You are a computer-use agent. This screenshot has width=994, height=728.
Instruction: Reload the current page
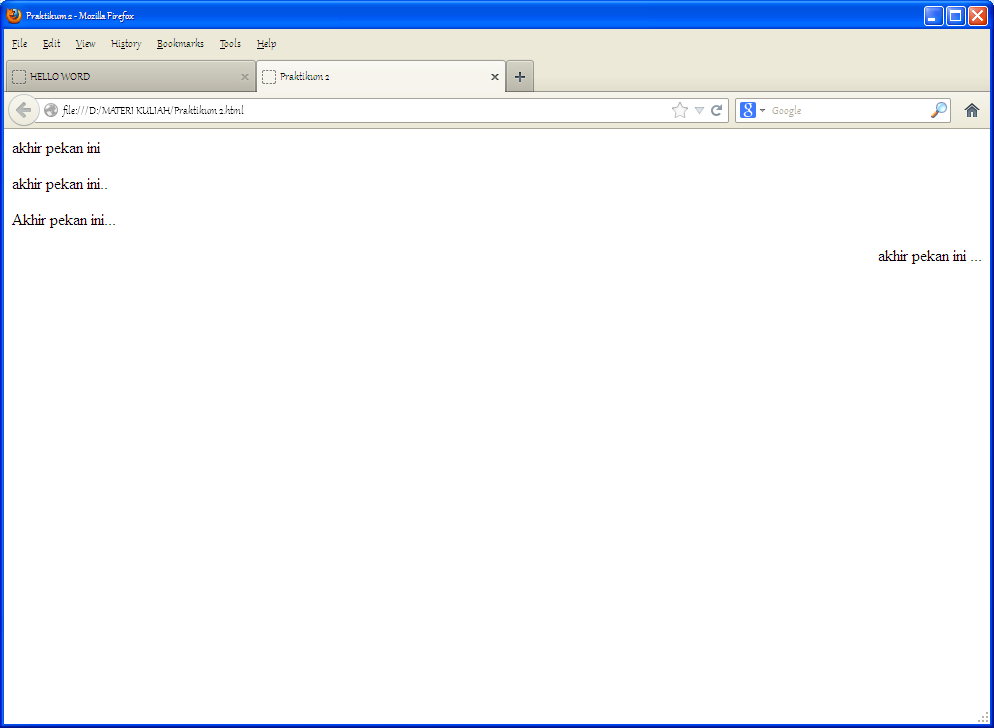coord(716,110)
